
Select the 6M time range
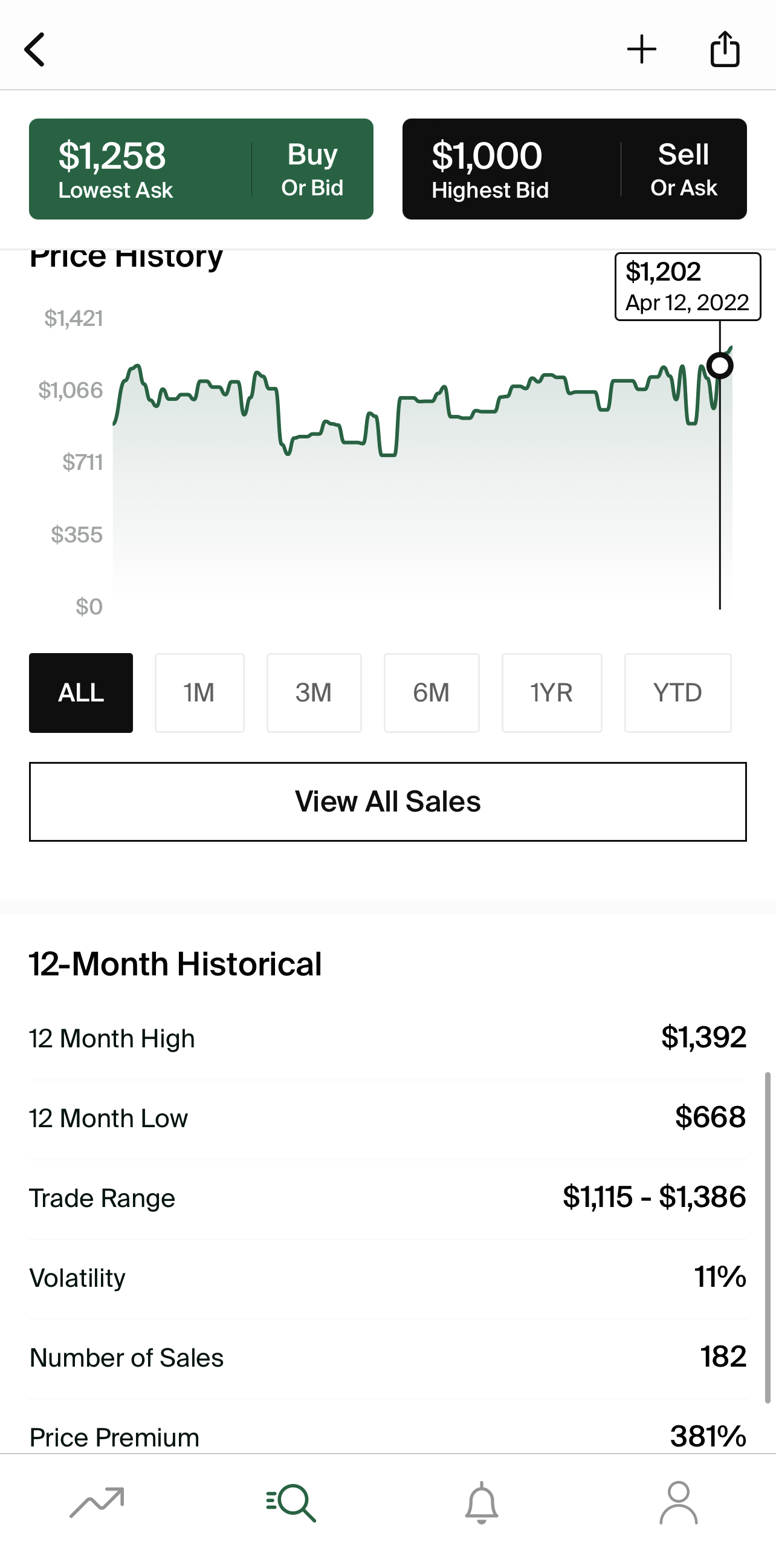coord(431,693)
